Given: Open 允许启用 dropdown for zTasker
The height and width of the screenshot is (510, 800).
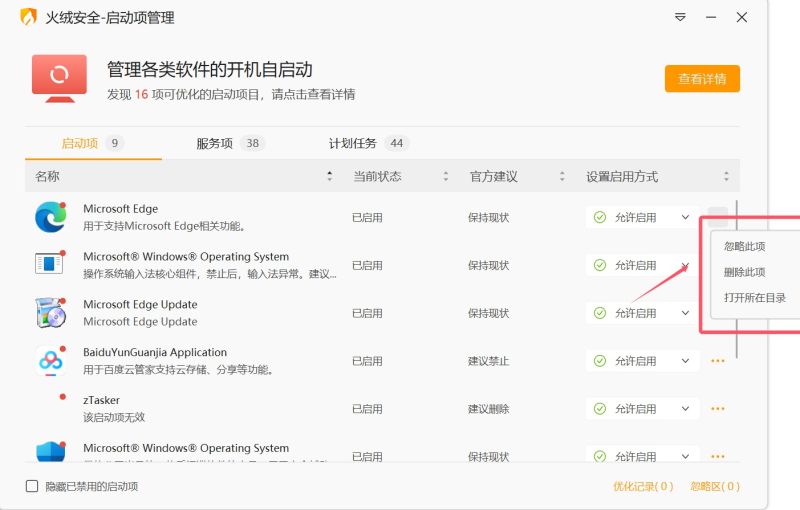Looking at the screenshot, I should click(x=642, y=409).
